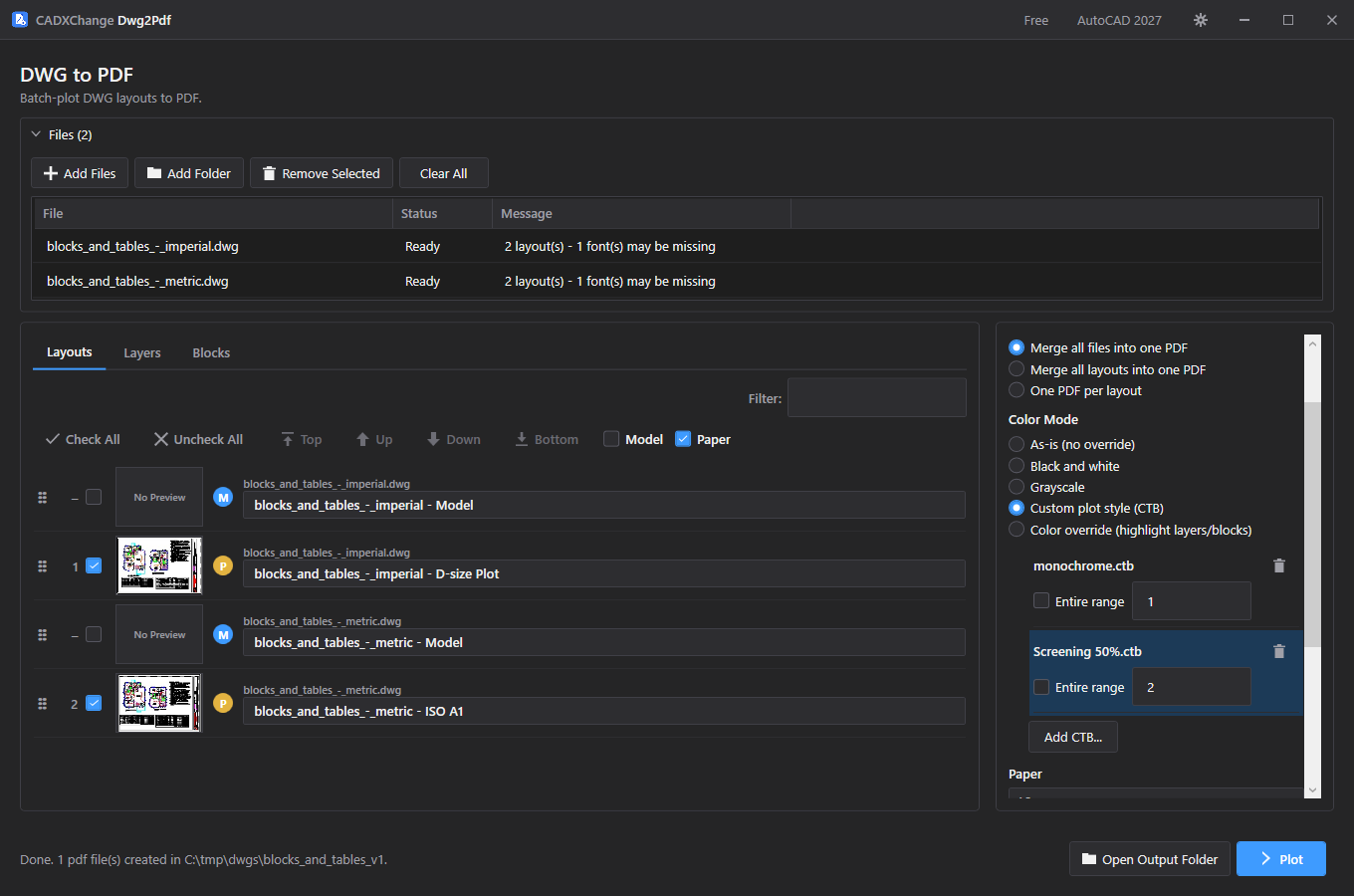Check Entire range for Screening 50%.ctb
The height and width of the screenshot is (896, 1354).
point(1041,687)
